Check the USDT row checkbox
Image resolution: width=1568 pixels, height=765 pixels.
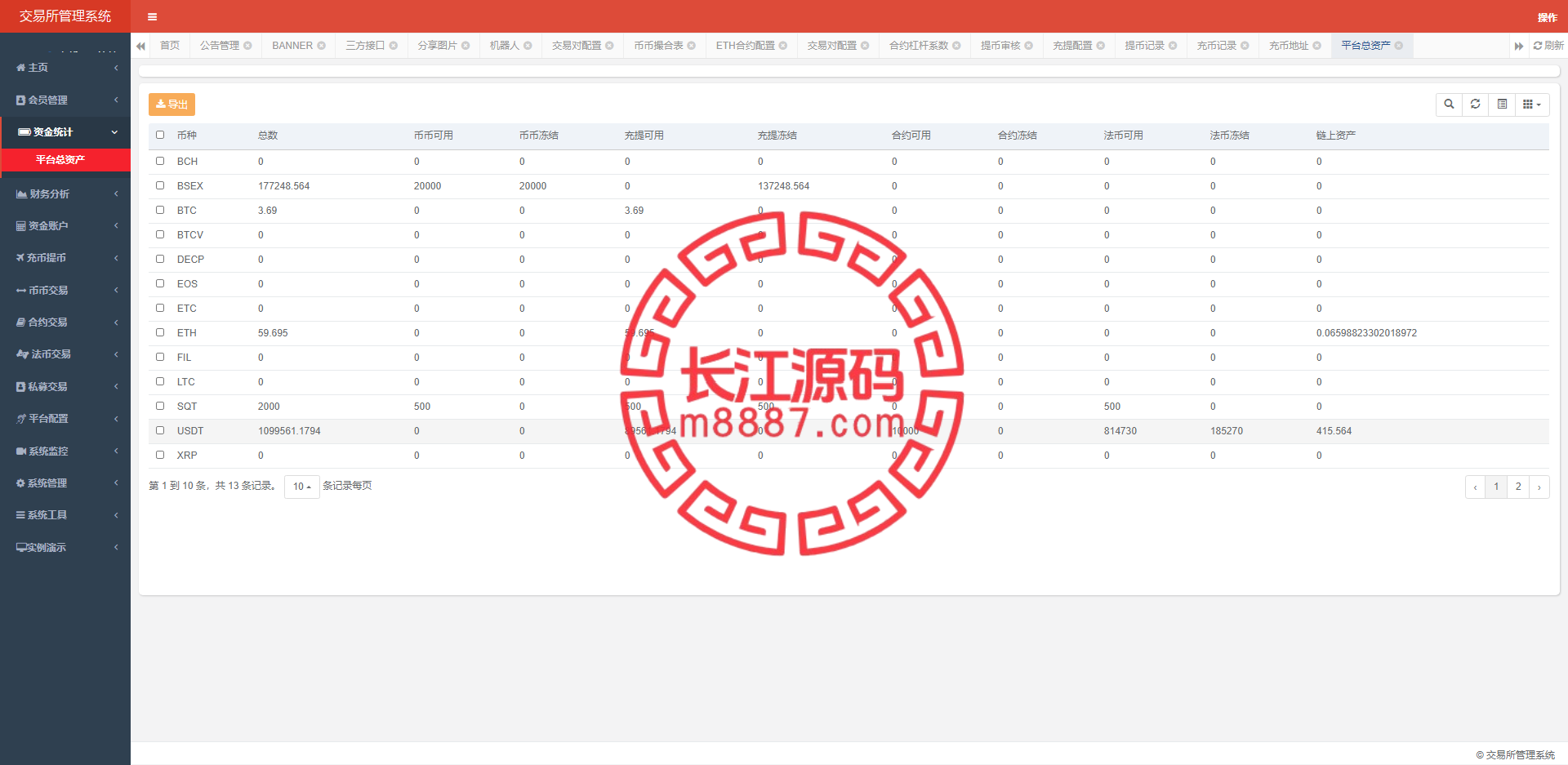tap(160, 430)
